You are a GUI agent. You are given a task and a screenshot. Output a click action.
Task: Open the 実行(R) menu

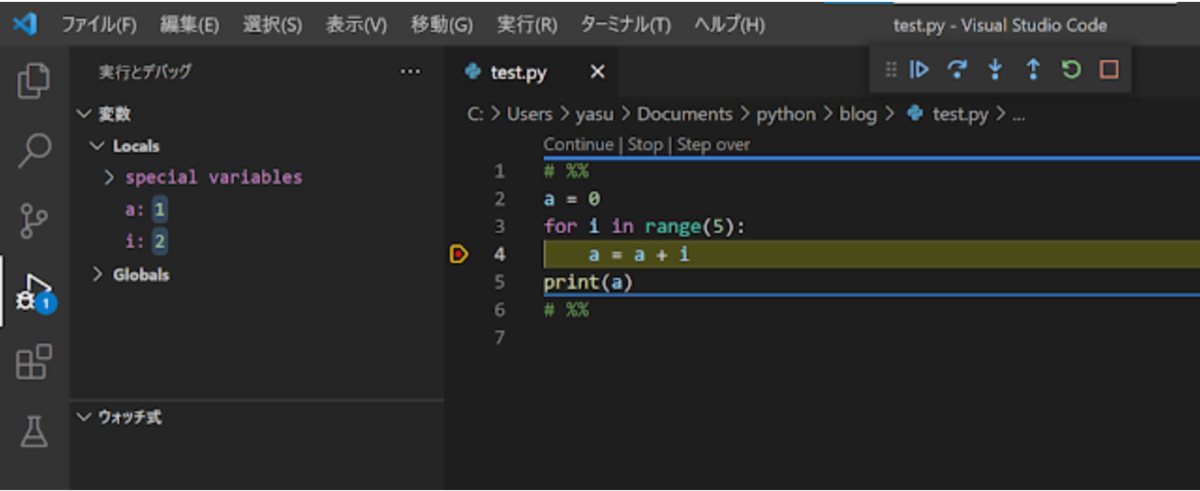click(x=527, y=25)
